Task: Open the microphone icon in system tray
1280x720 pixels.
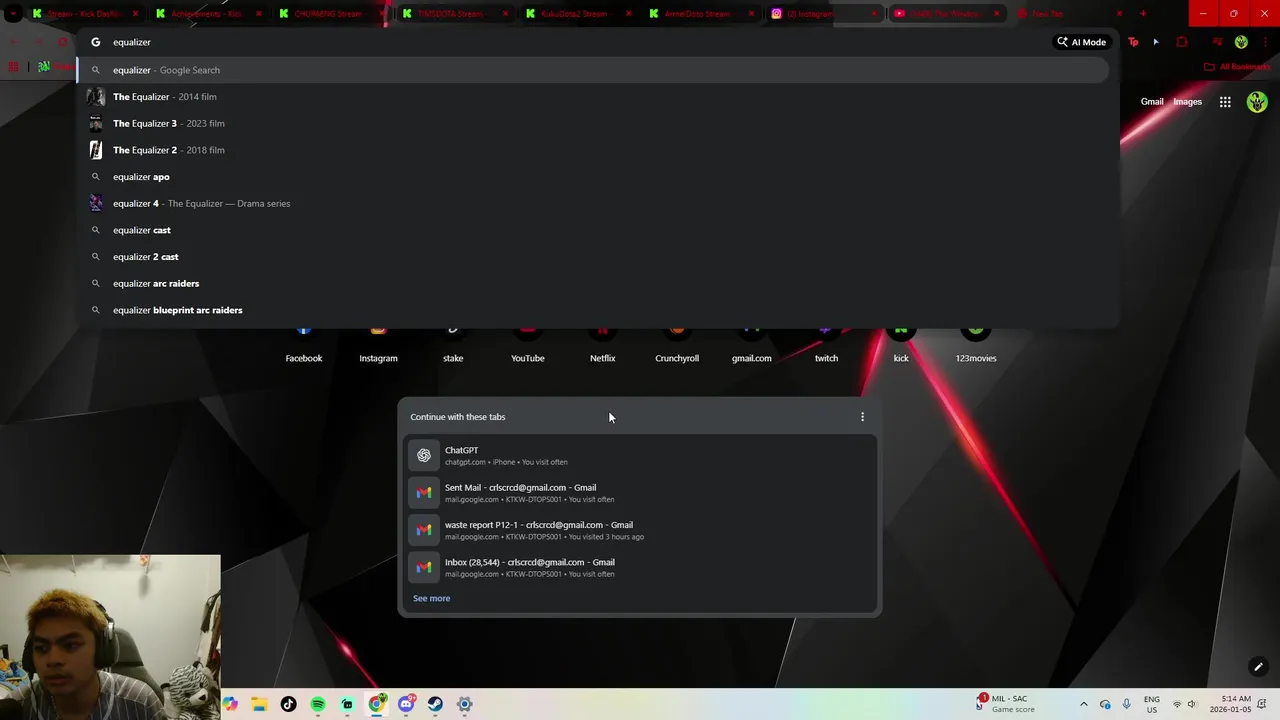Action: click(x=1126, y=704)
